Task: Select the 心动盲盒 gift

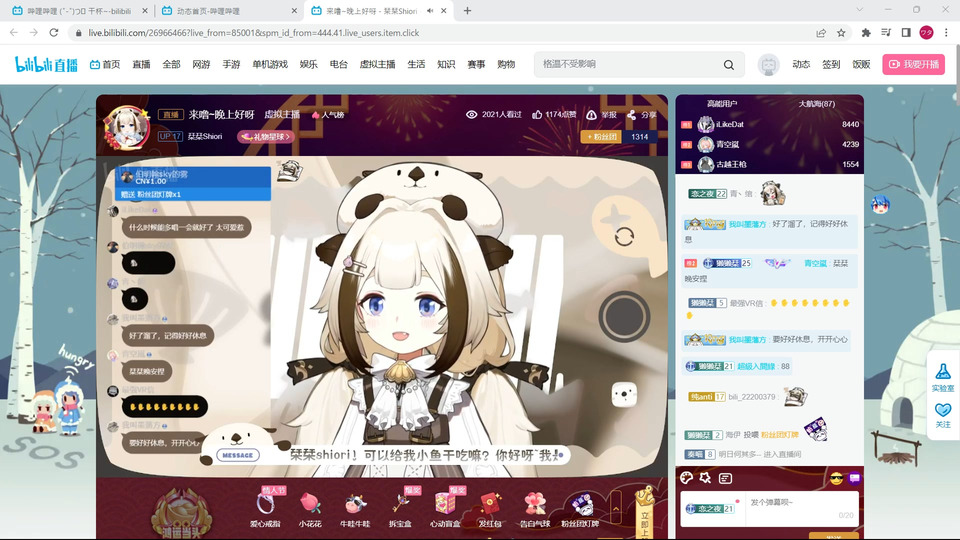Action: tap(446, 509)
